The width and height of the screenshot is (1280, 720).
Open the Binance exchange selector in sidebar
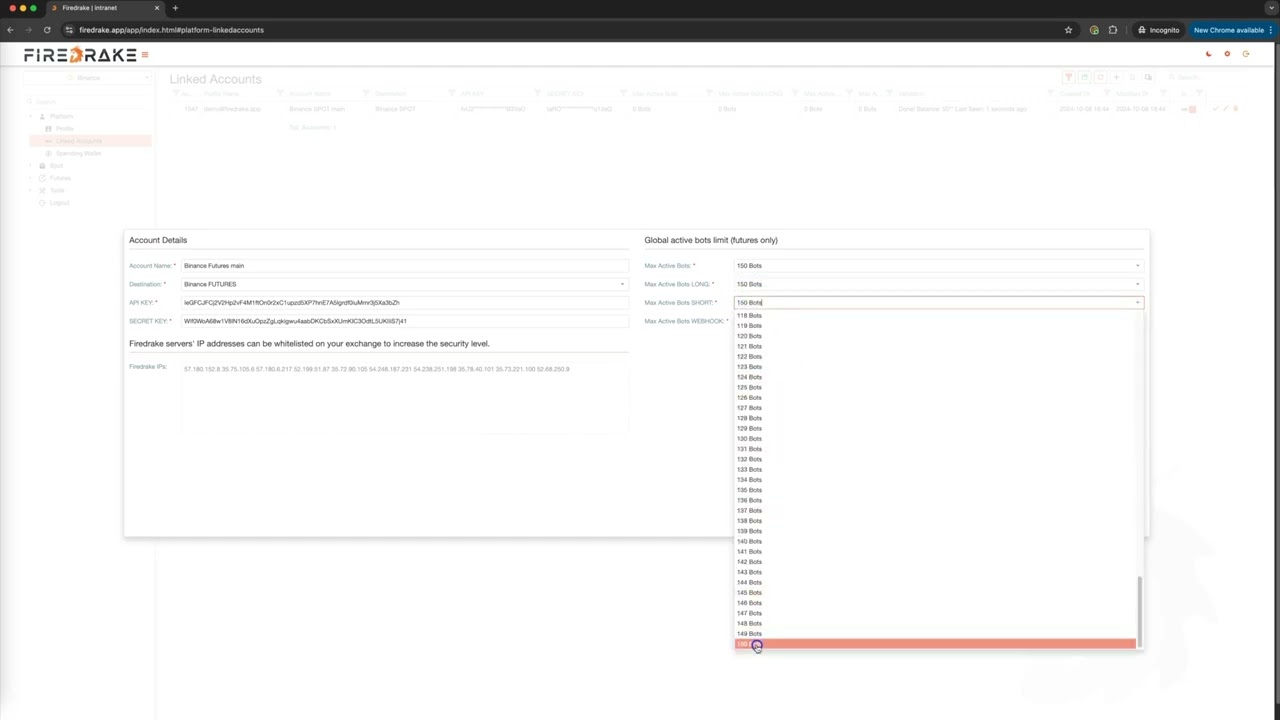coord(88,78)
